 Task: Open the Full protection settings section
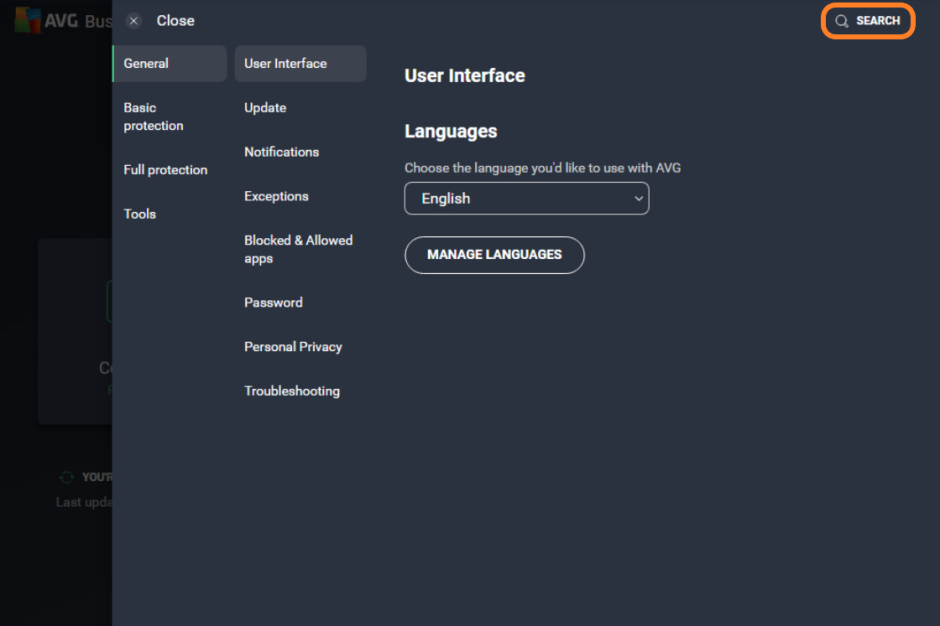(x=165, y=169)
